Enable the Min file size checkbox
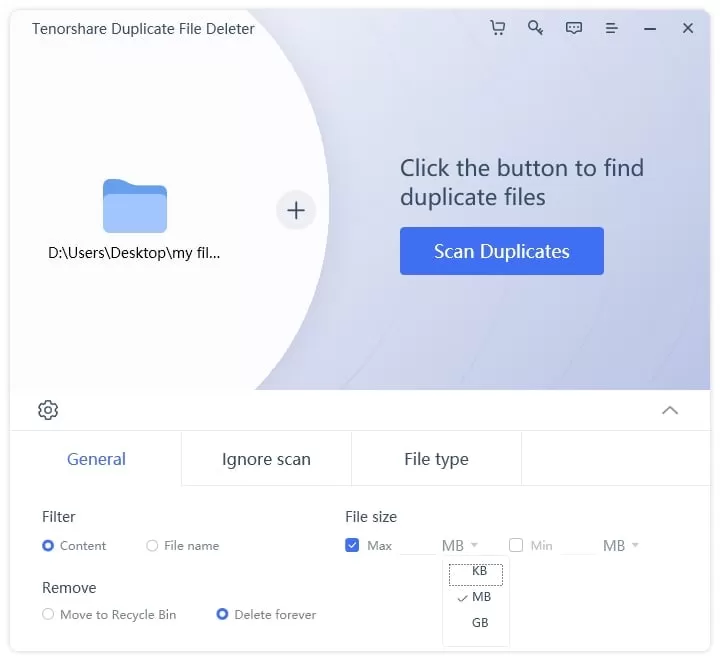 click(x=516, y=545)
